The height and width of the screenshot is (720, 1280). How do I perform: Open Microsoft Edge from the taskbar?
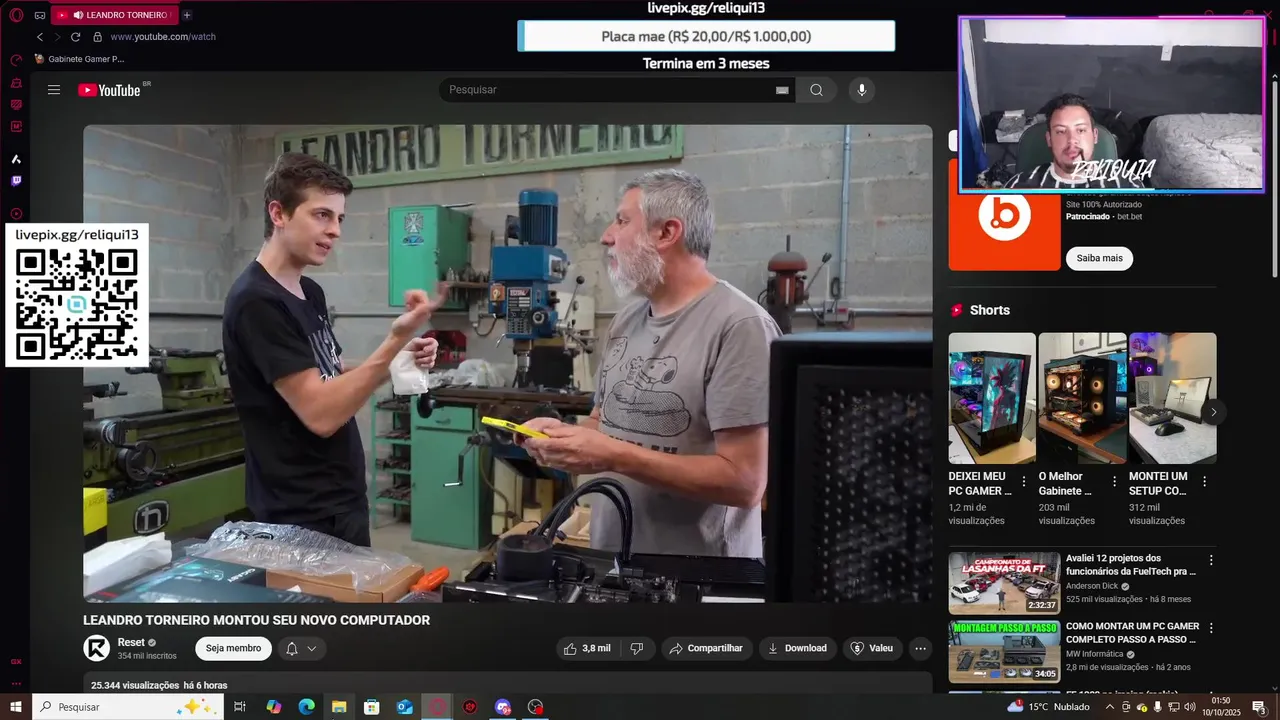pos(306,707)
